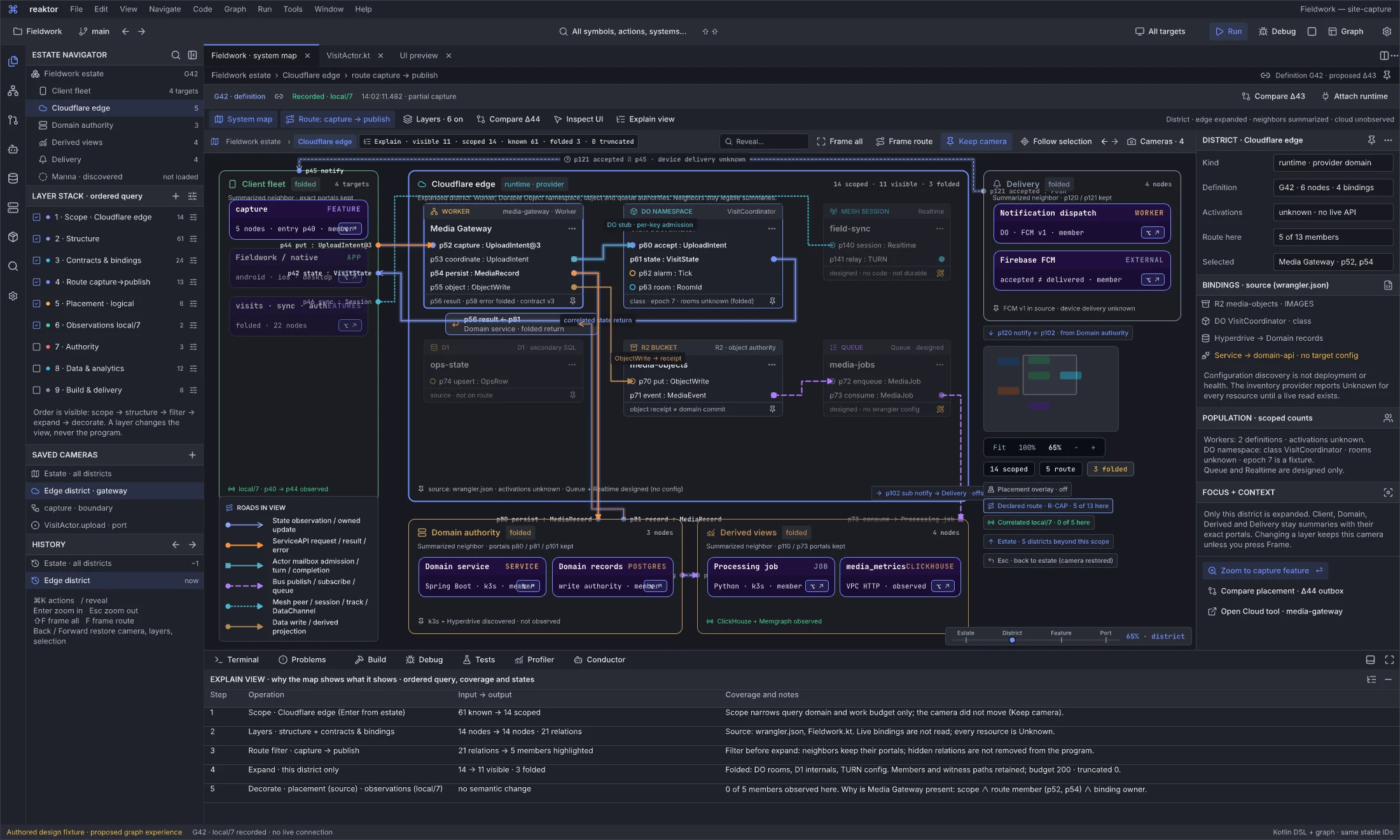
Task: Open the Graph menu
Action: click(235, 9)
